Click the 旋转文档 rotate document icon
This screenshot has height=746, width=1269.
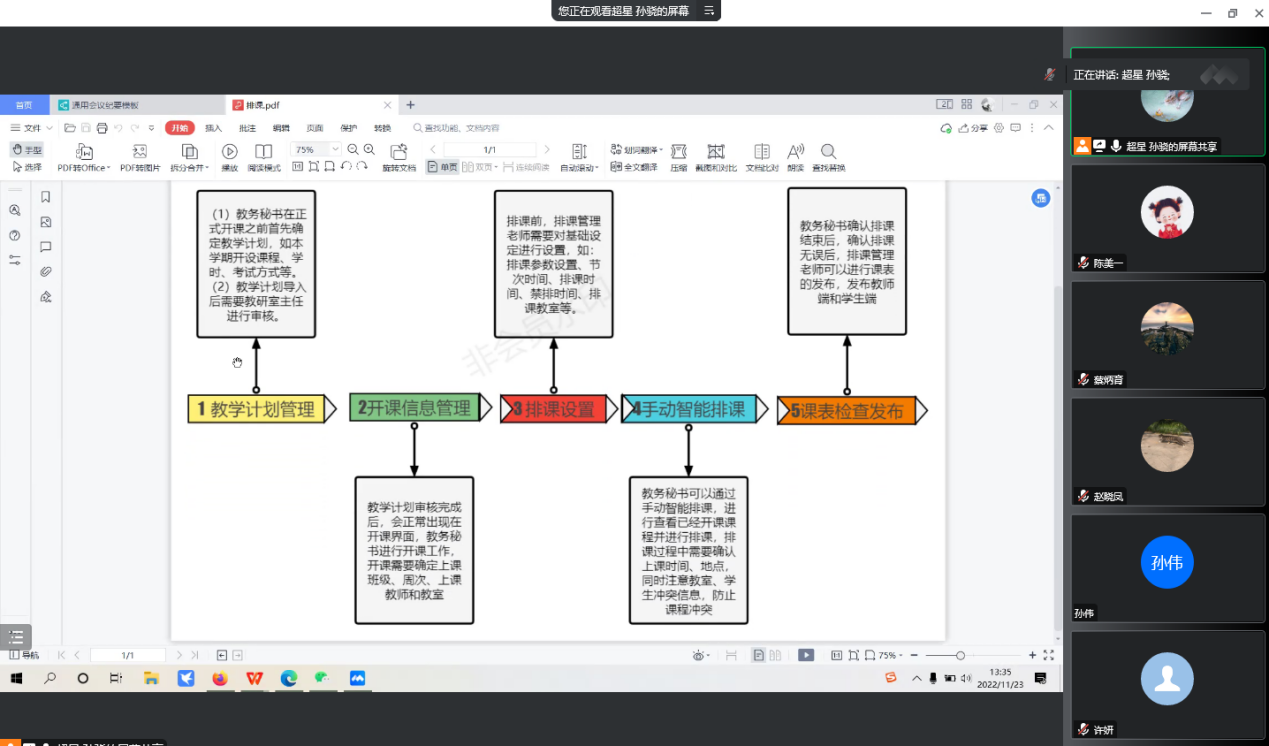click(x=399, y=151)
